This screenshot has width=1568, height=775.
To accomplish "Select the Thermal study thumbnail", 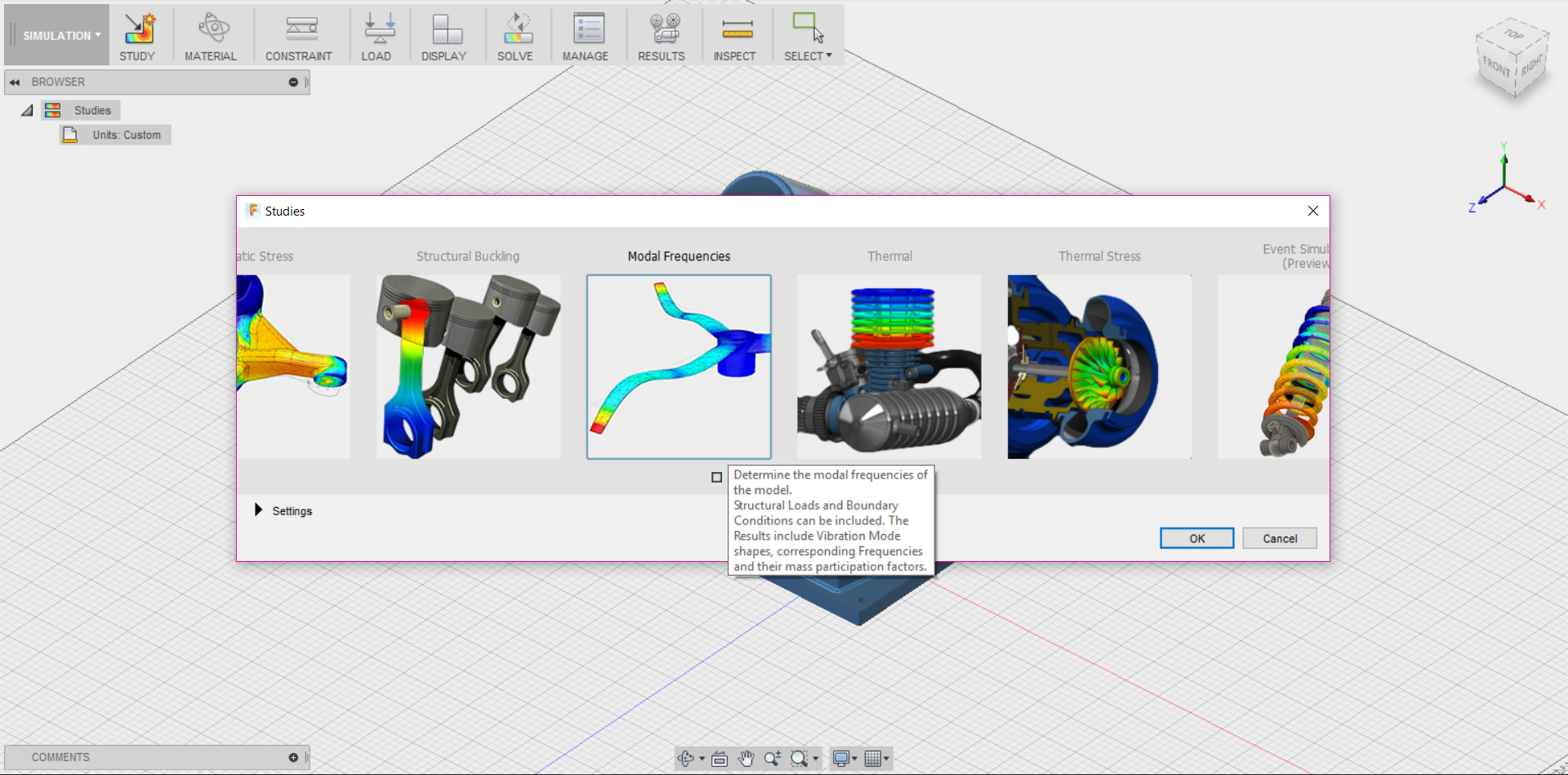I will tap(889, 367).
